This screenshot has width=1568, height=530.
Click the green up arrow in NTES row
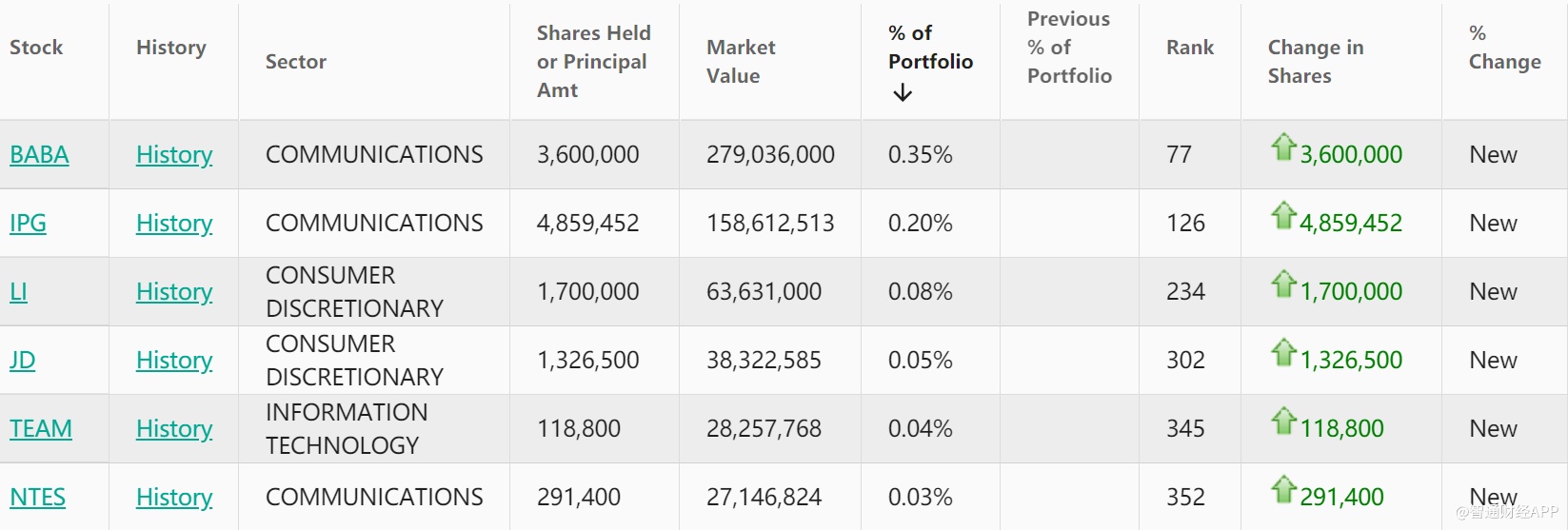tap(1283, 490)
